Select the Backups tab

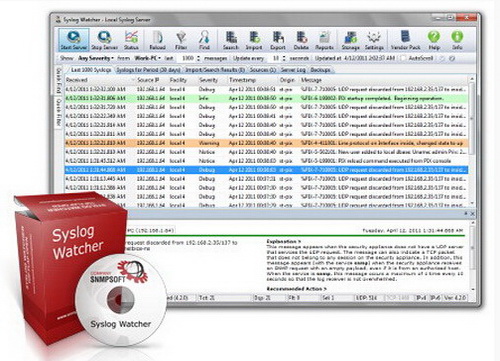[x=321, y=70]
